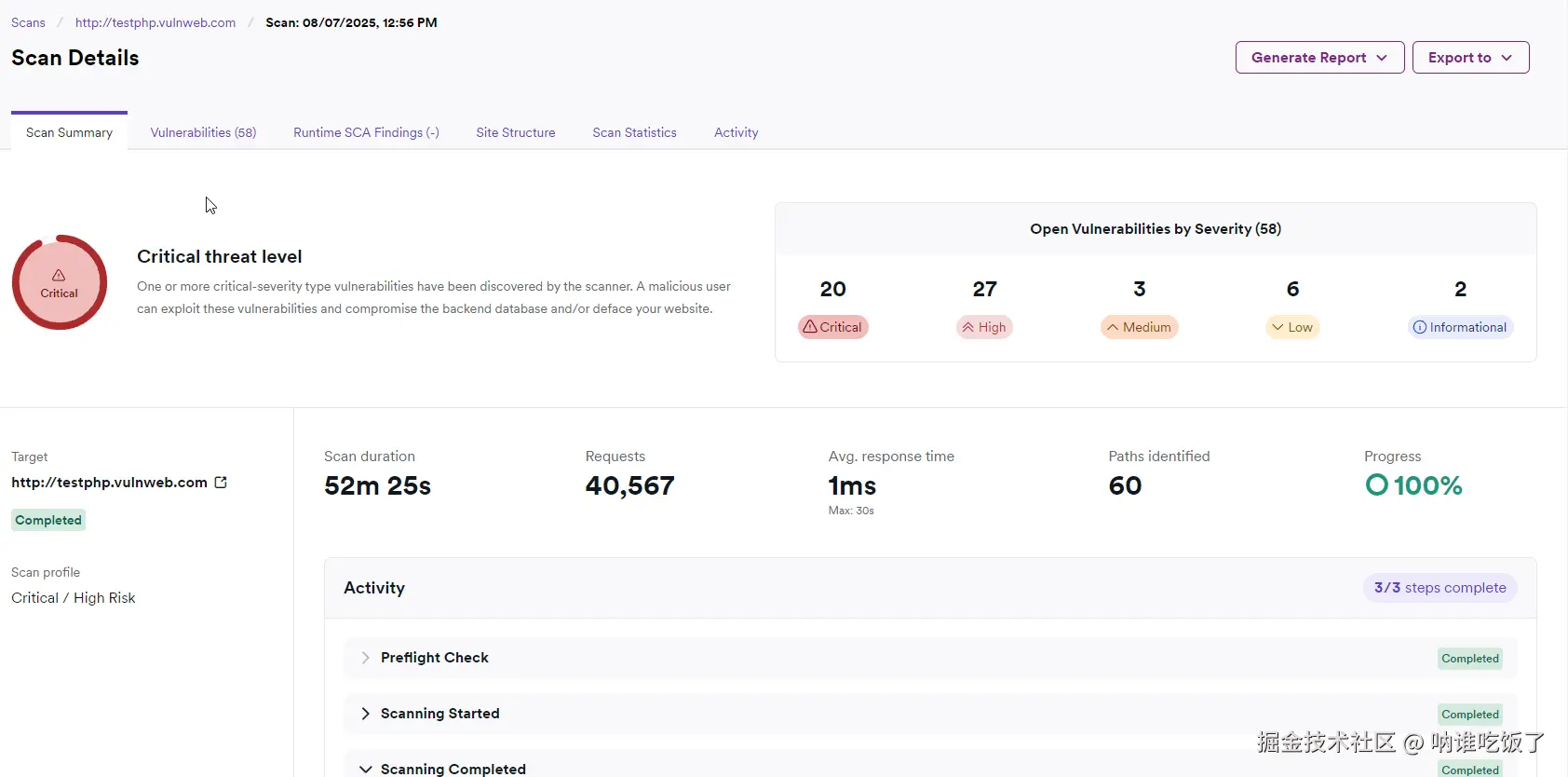Click the 20 critical vulnerabilities count
1568x777 pixels.
click(832, 289)
